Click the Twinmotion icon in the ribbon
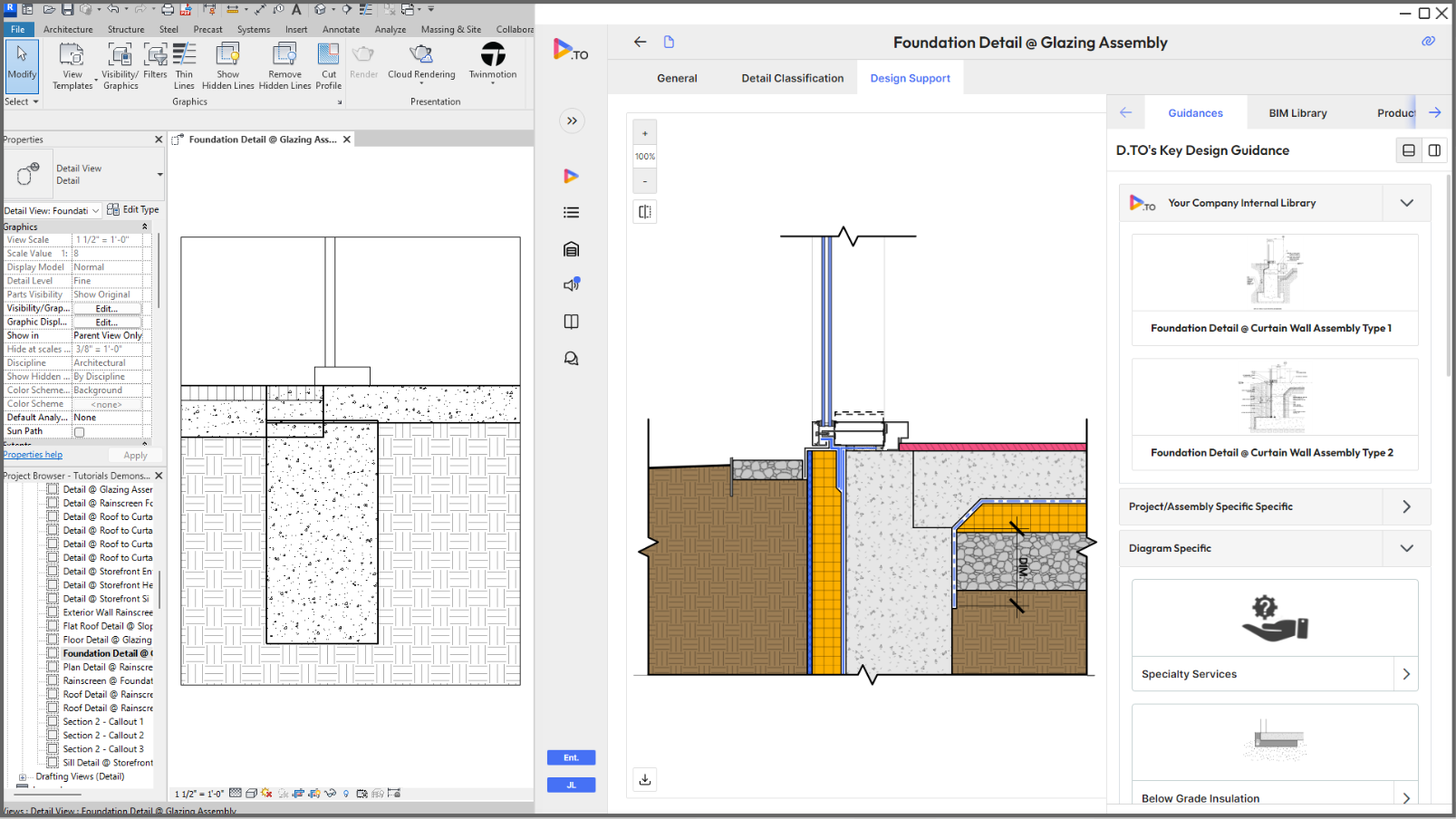The width and height of the screenshot is (1456, 819). 493,56
